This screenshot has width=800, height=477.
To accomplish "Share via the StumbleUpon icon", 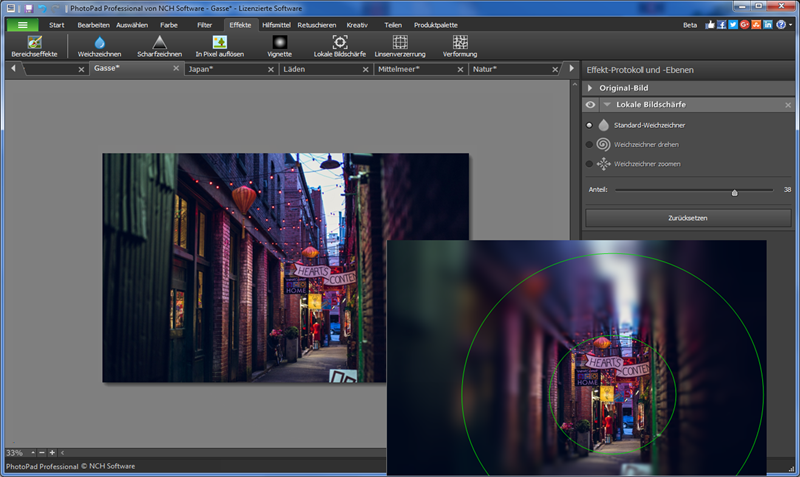I will tap(756, 24).
